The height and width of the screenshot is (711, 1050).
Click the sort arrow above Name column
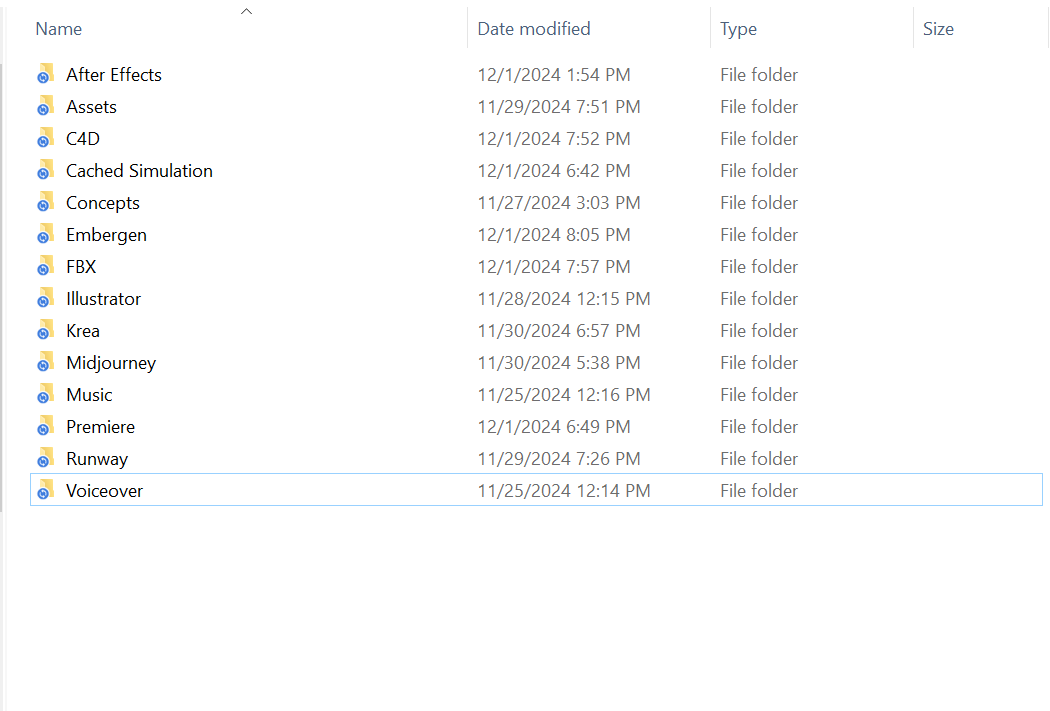pyautogui.click(x=246, y=11)
